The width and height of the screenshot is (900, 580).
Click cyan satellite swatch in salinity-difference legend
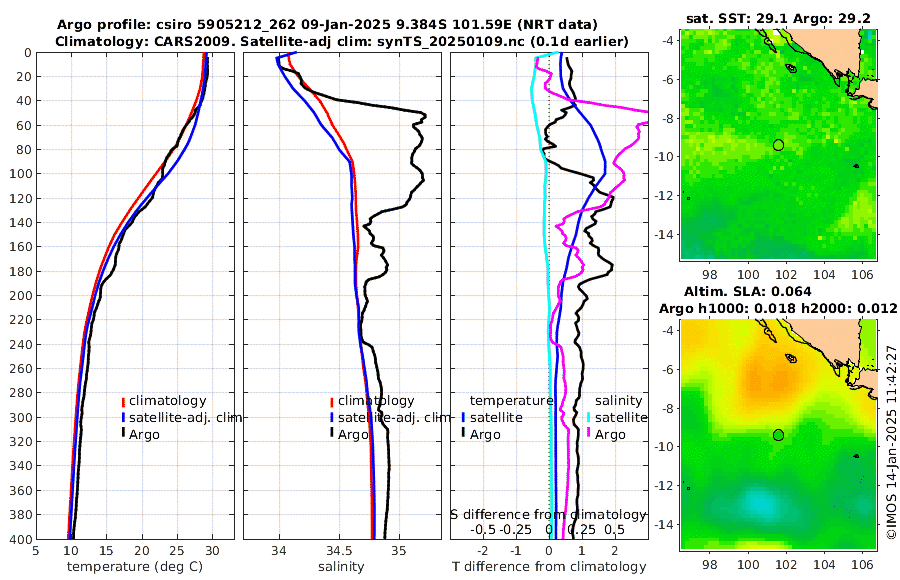pyautogui.click(x=589, y=417)
